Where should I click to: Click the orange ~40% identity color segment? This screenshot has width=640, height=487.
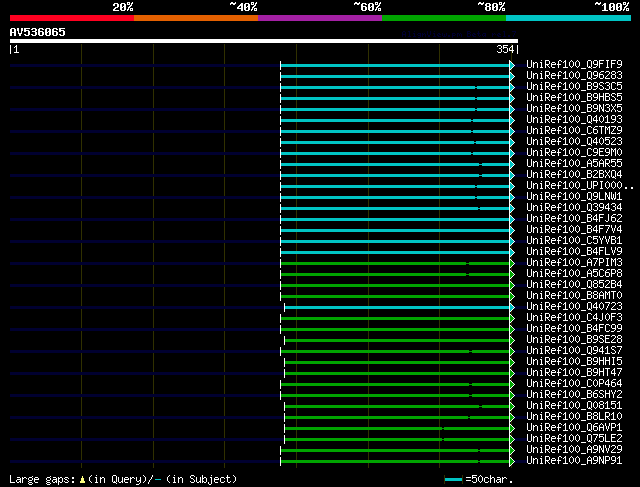pyautogui.click(x=196, y=18)
